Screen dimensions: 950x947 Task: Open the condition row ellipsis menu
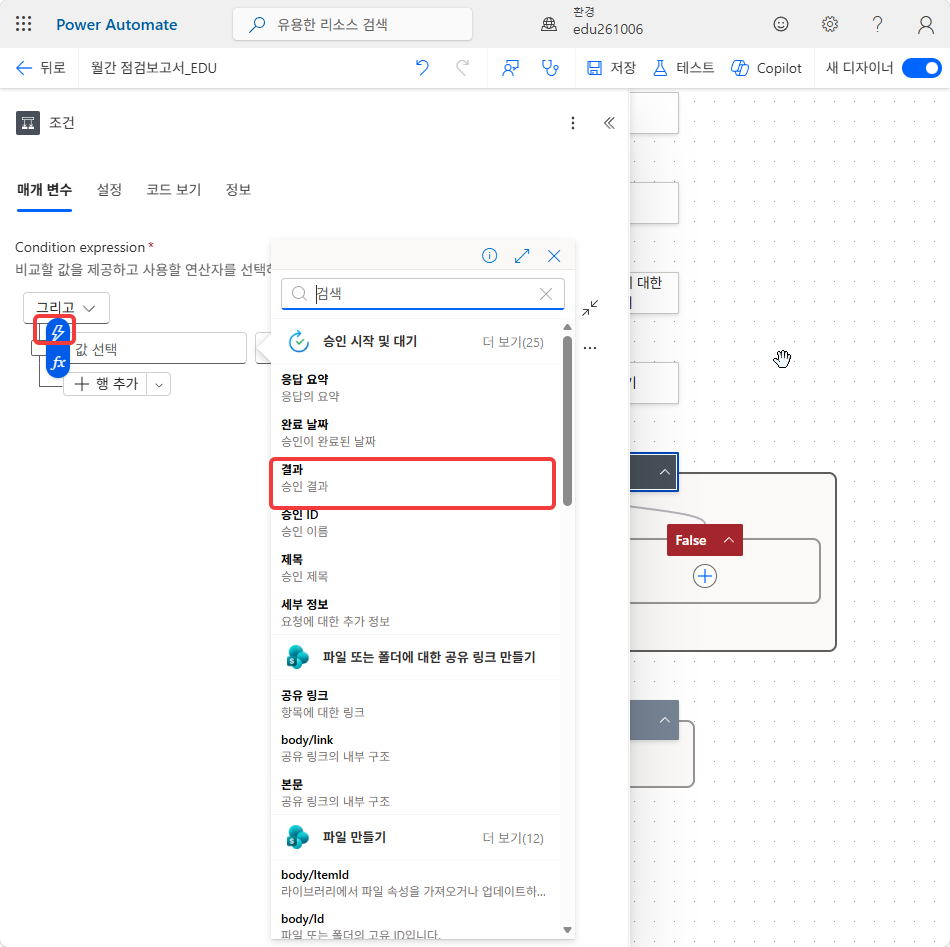pyautogui.click(x=590, y=348)
